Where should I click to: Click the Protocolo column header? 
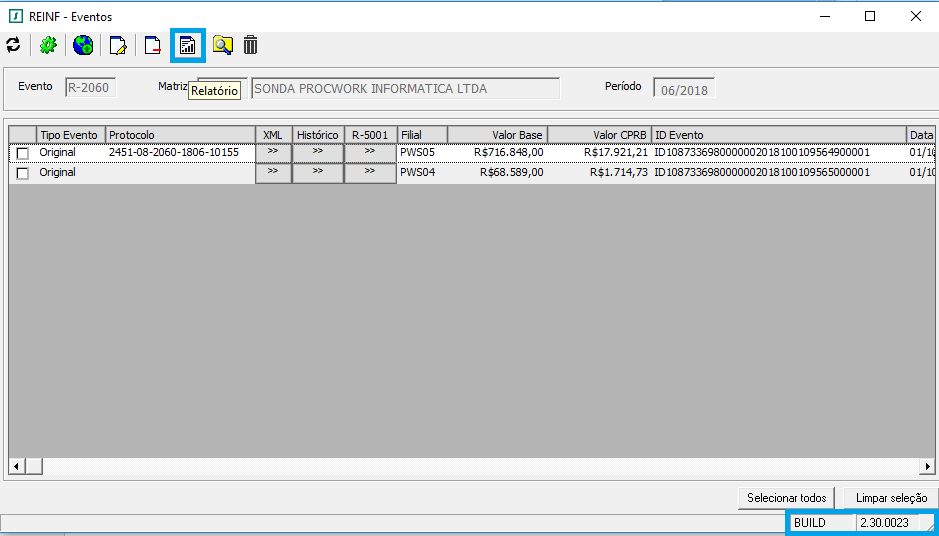click(180, 135)
